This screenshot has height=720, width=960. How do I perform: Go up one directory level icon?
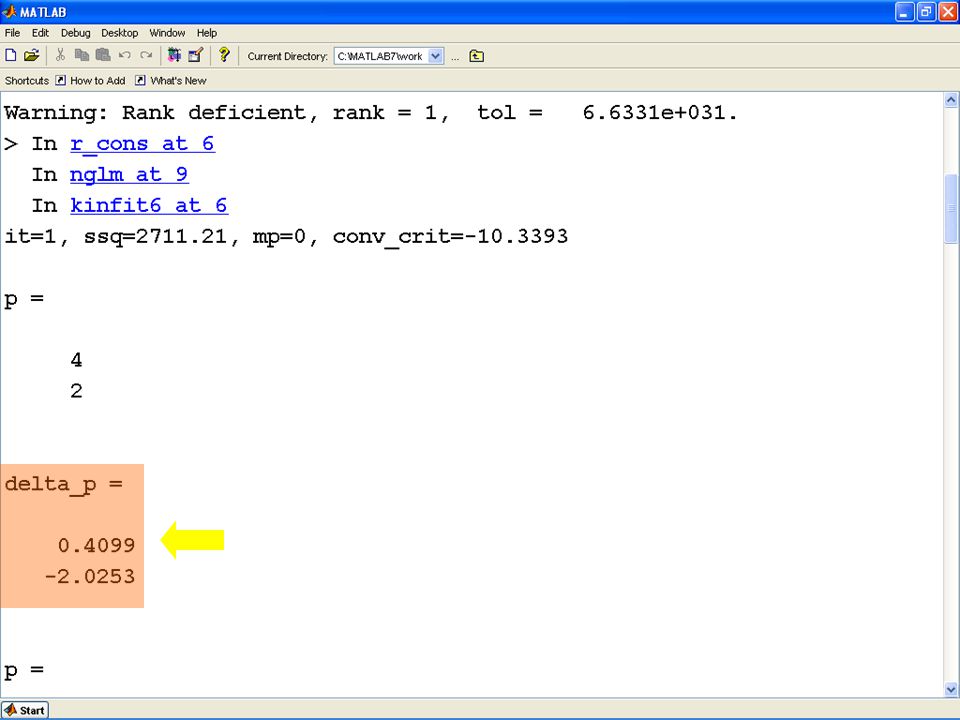476,56
